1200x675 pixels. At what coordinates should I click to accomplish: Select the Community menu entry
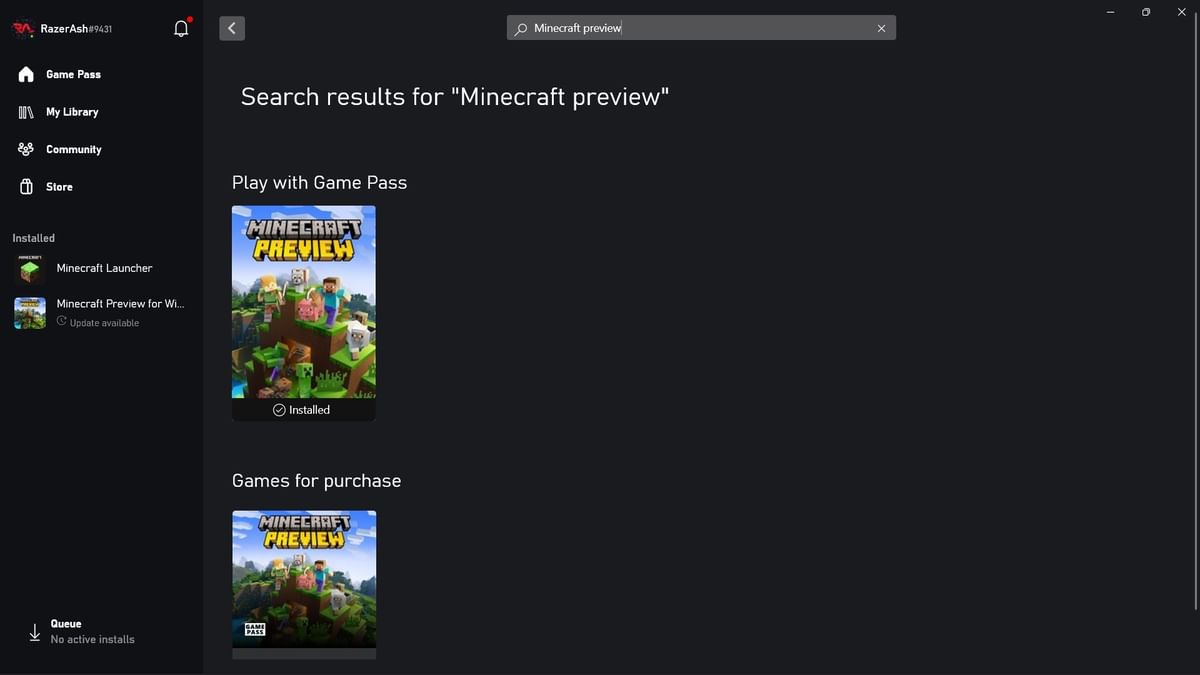pyautogui.click(x=73, y=149)
